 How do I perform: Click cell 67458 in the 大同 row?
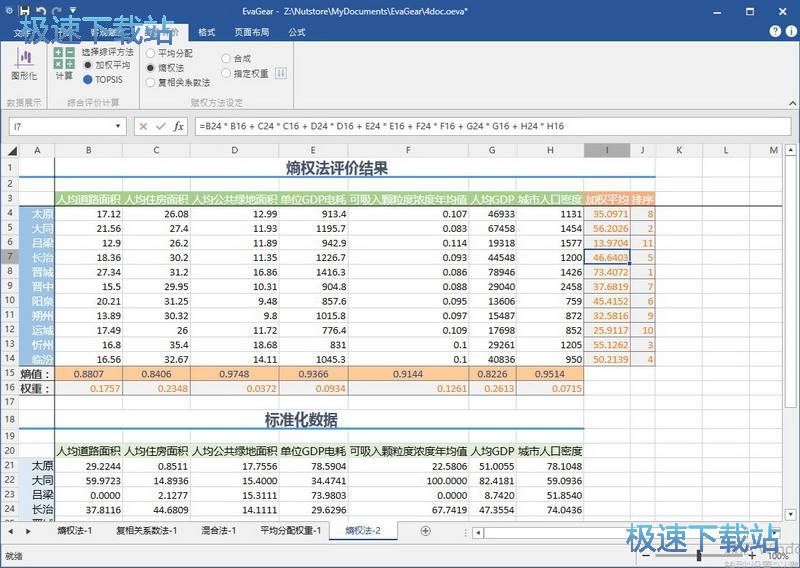(492, 228)
